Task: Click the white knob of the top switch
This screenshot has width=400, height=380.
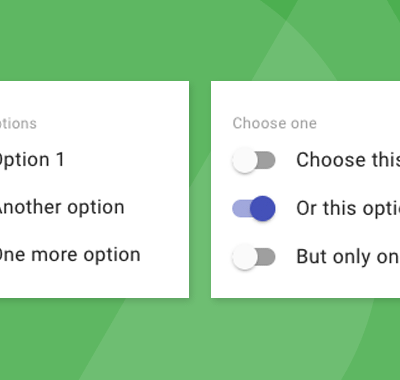Action: pyautogui.click(x=245, y=160)
